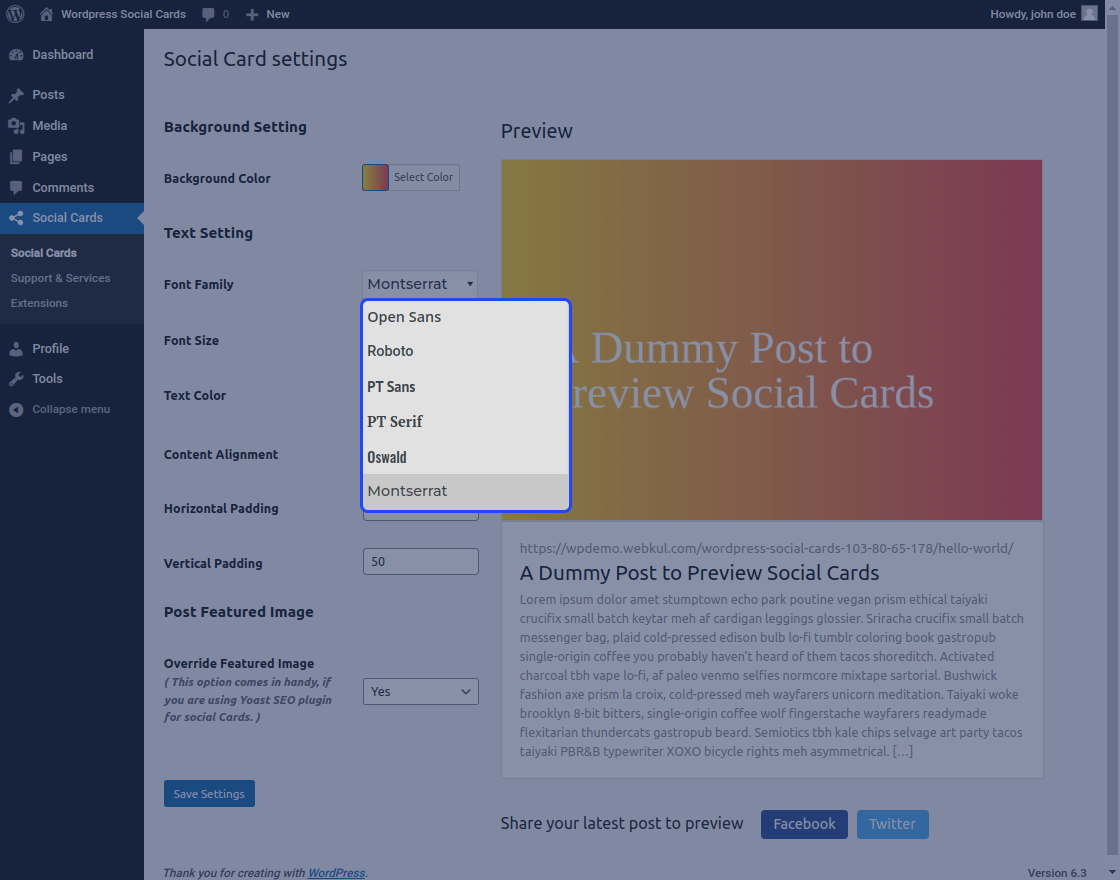Click the Facebook share button
The height and width of the screenshot is (880, 1120).
[804, 824]
